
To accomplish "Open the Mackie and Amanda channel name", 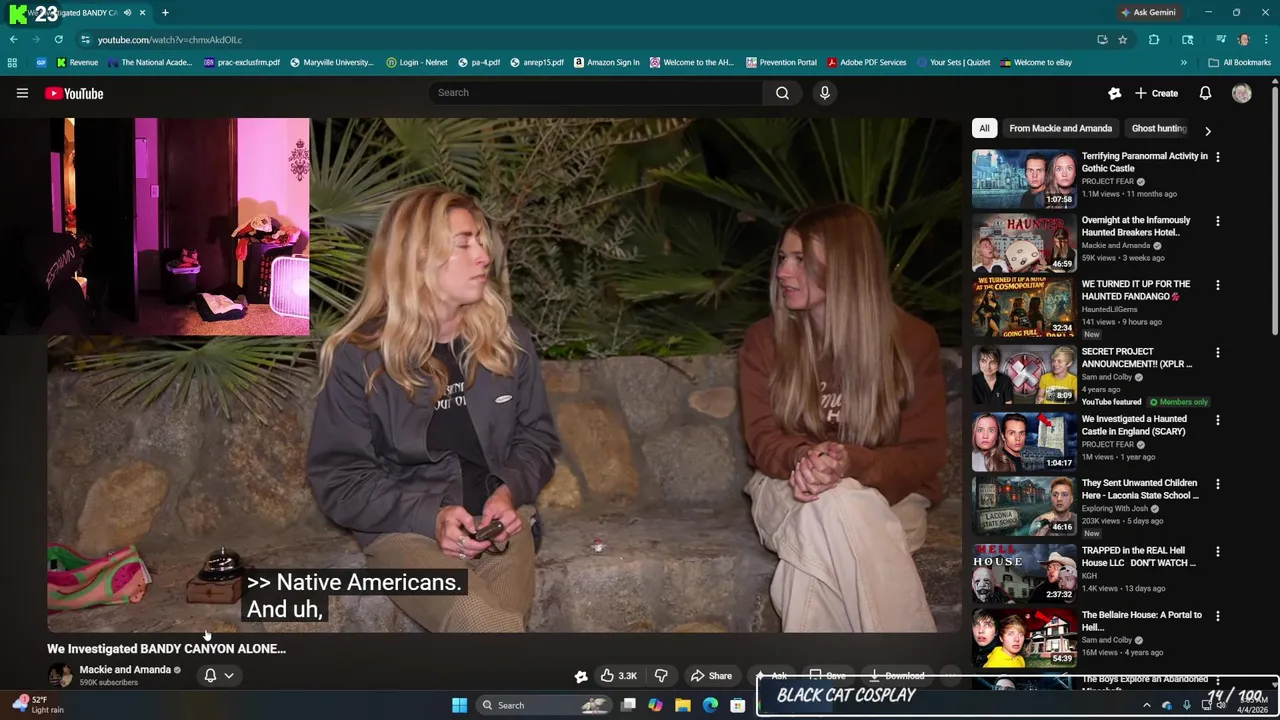I will tap(125, 670).
